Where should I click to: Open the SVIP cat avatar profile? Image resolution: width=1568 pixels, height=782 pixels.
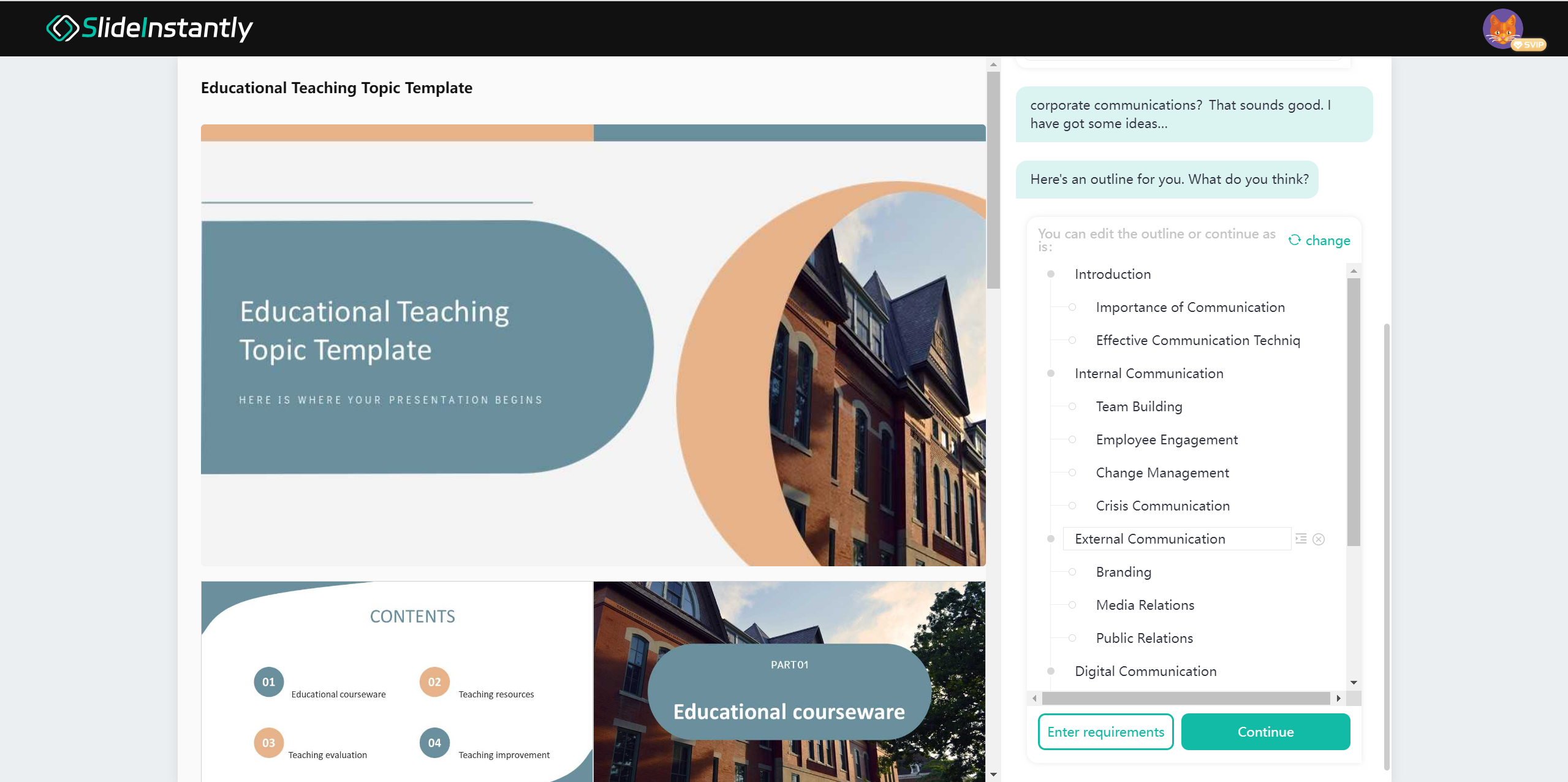[x=1502, y=28]
